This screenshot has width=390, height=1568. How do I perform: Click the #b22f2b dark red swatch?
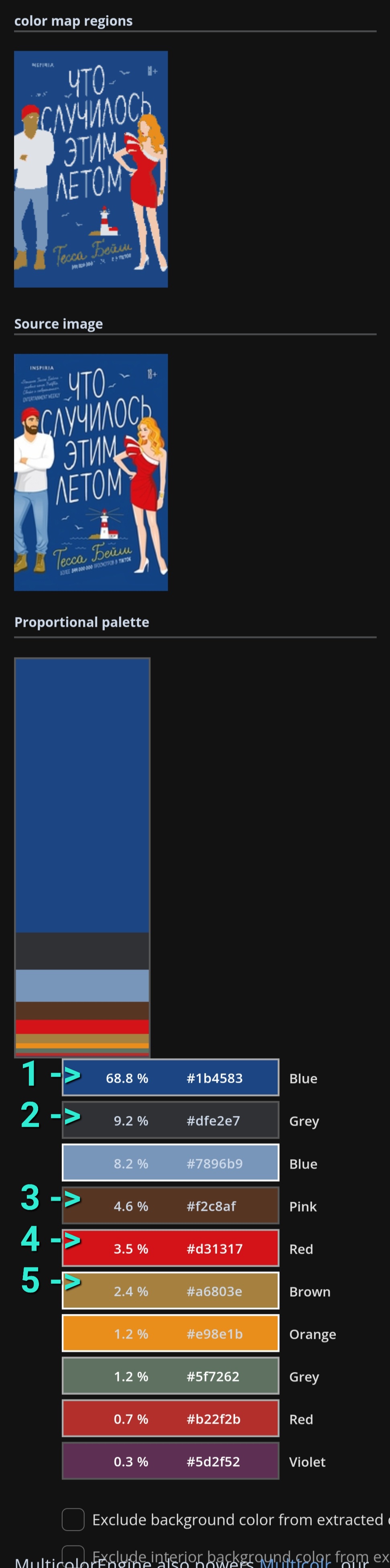coord(171,1418)
